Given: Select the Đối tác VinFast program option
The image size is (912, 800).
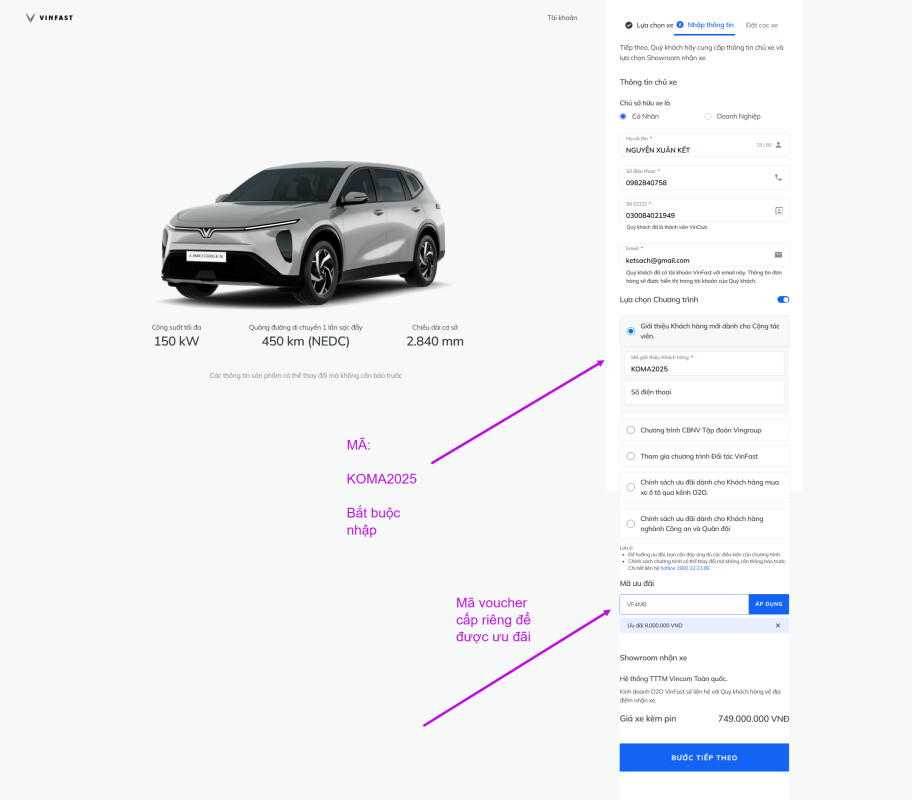Looking at the screenshot, I should (x=631, y=456).
